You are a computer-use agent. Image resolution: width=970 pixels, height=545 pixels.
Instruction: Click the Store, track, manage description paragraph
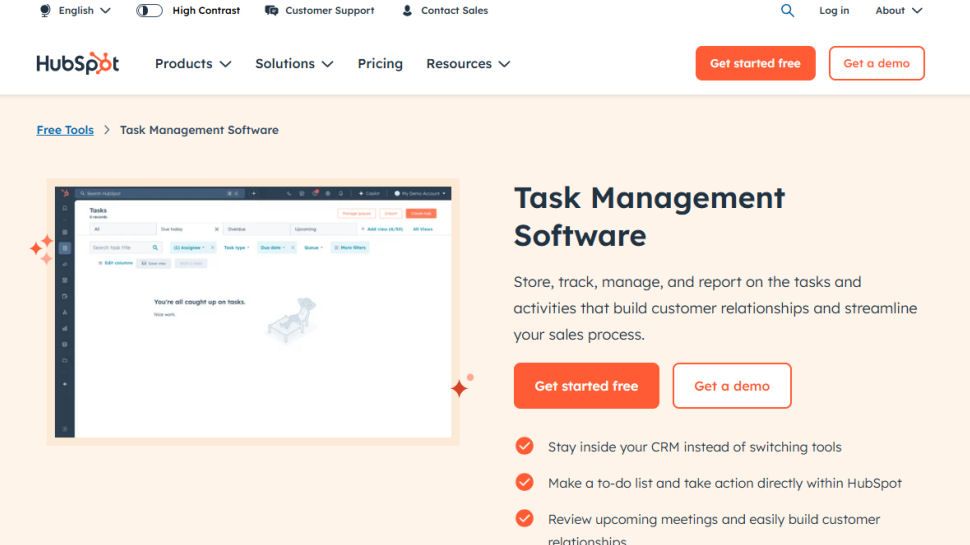coord(715,308)
